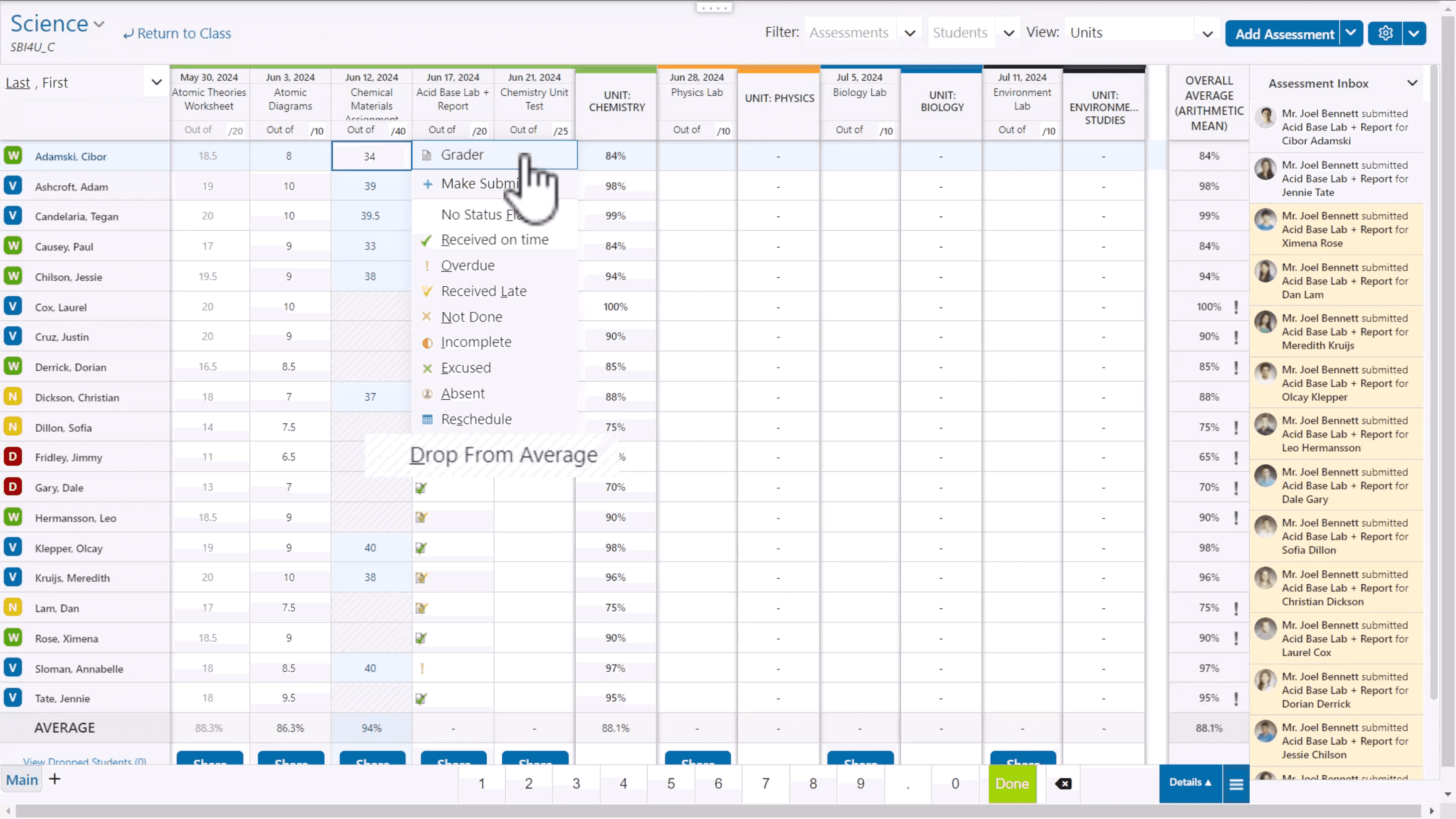This screenshot has height=819, width=1456.
Task: Click number 0 keypad button
Action: (955, 783)
